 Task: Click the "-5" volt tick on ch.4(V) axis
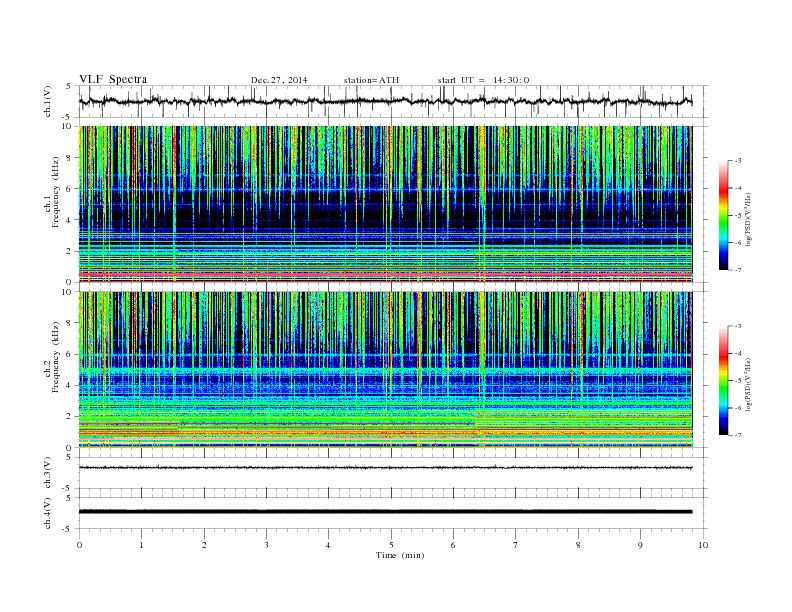click(x=68, y=529)
